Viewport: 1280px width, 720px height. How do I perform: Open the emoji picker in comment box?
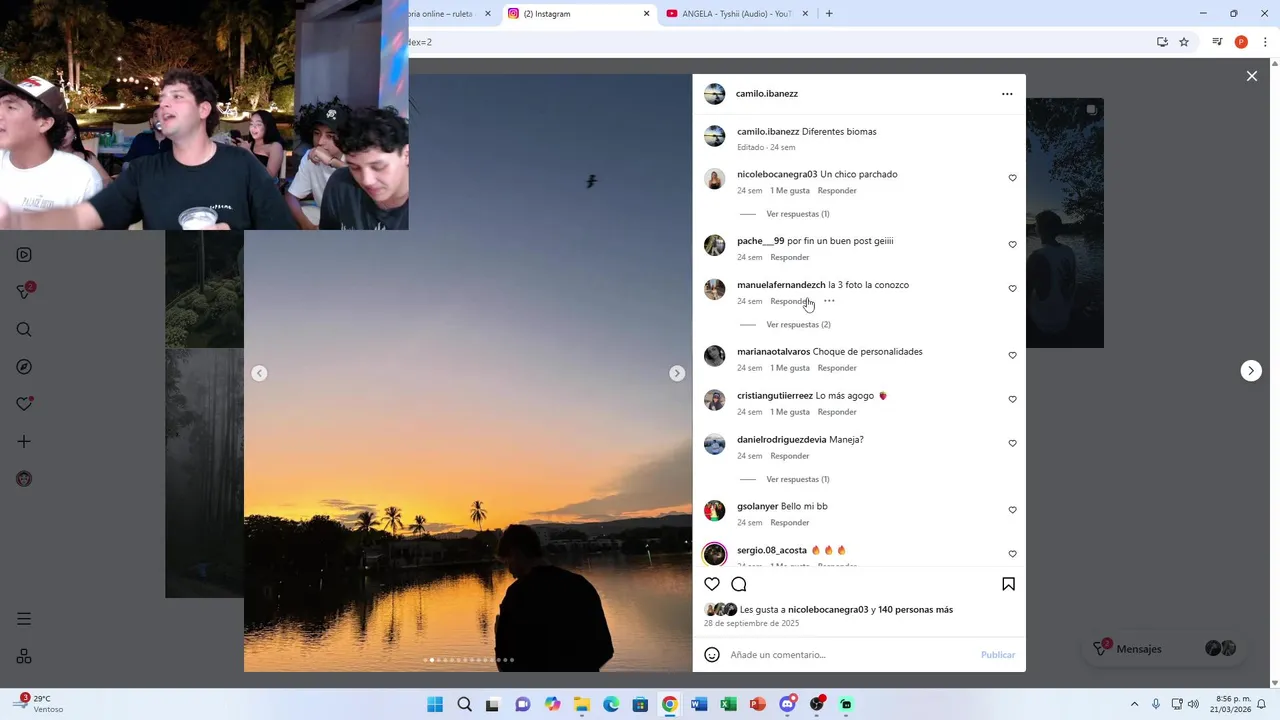(x=712, y=655)
